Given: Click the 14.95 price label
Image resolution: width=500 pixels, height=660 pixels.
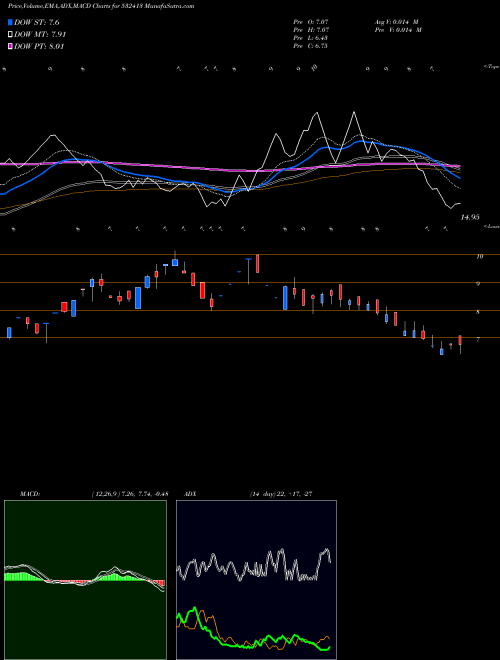Looking at the screenshot, I should 470,217.
